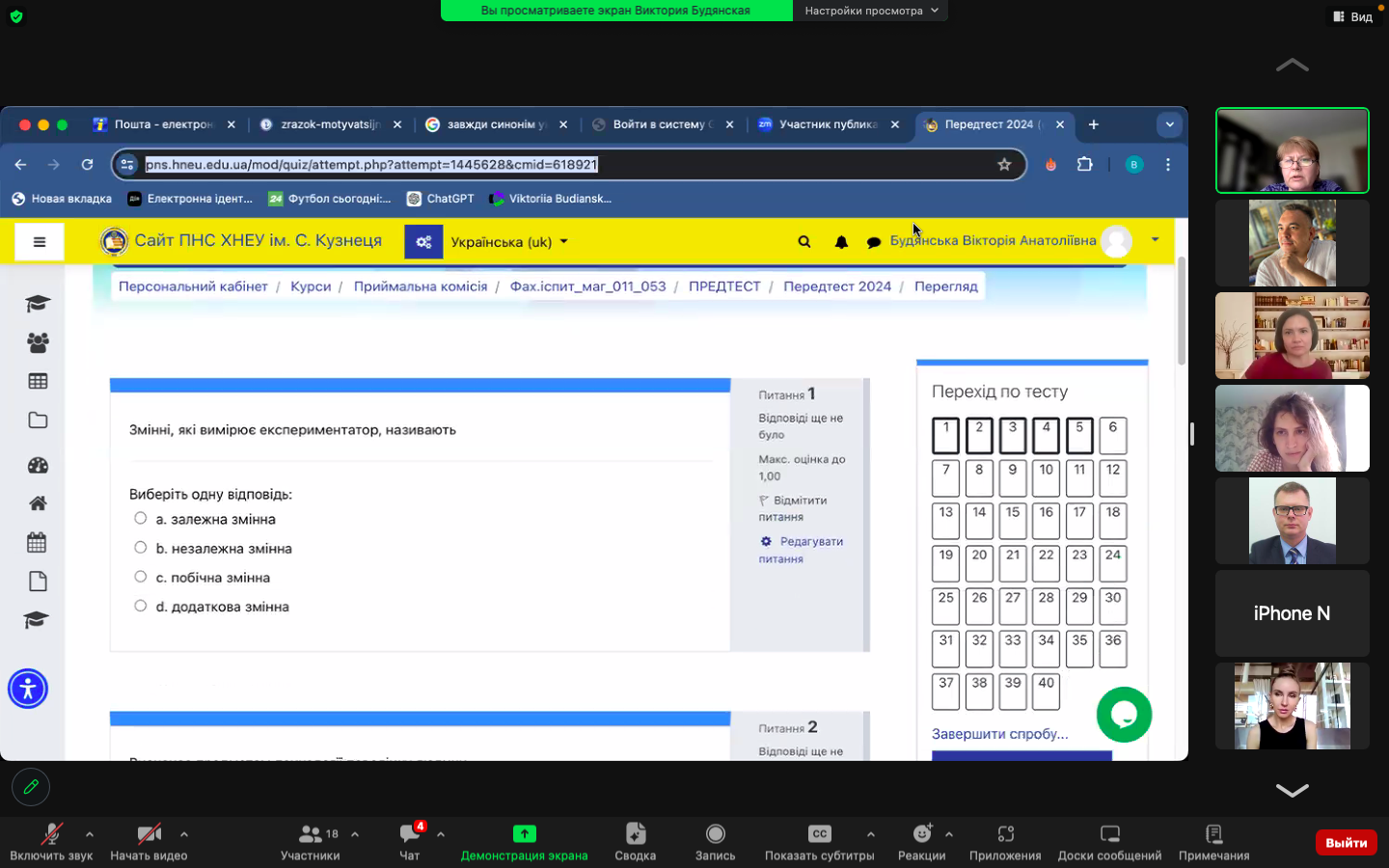Screen dimensions: 1389x868
Task: Open Zoom Summary (Сводка) button
Action: coord(635,841)
